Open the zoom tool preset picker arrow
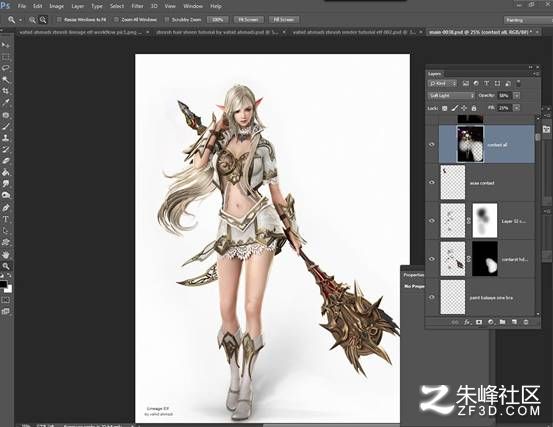 (x=20, y=20)
